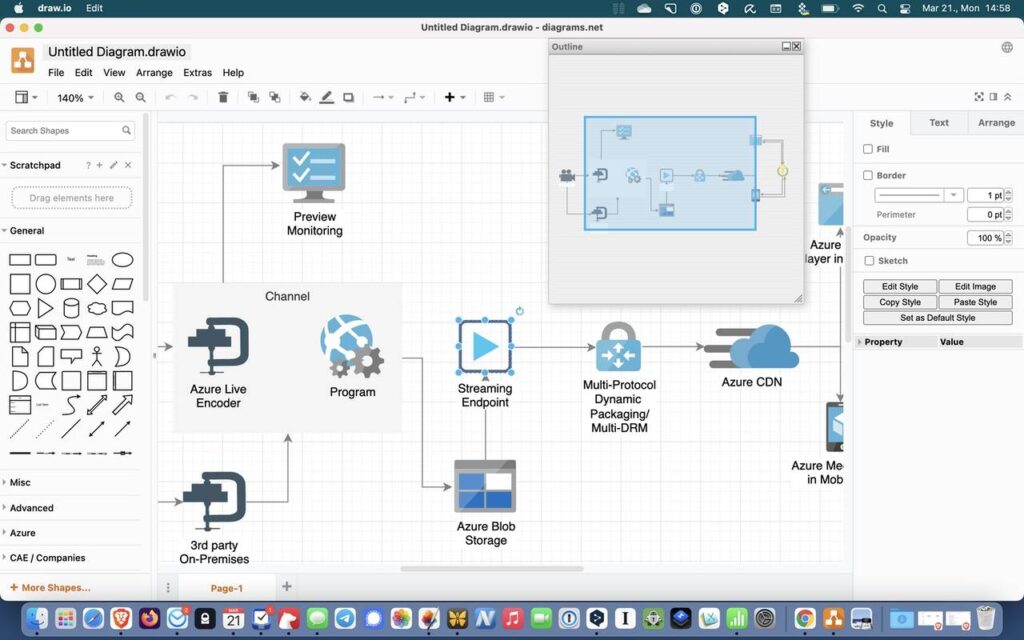
Task: Select the cloud shape in General
Action: [x=97, y=308]
